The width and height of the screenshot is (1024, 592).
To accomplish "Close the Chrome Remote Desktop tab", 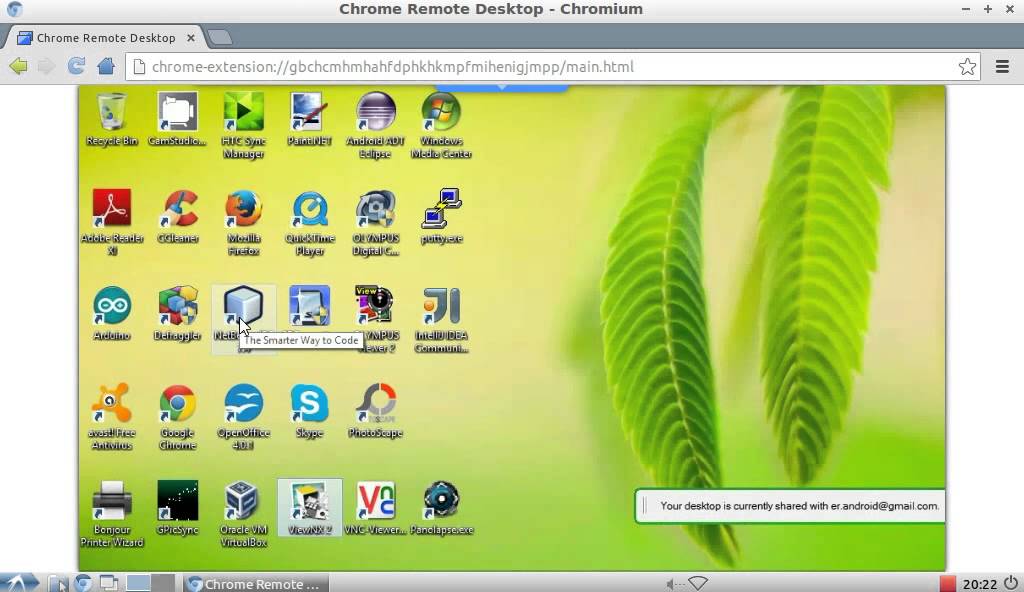I will click(191, 38).
